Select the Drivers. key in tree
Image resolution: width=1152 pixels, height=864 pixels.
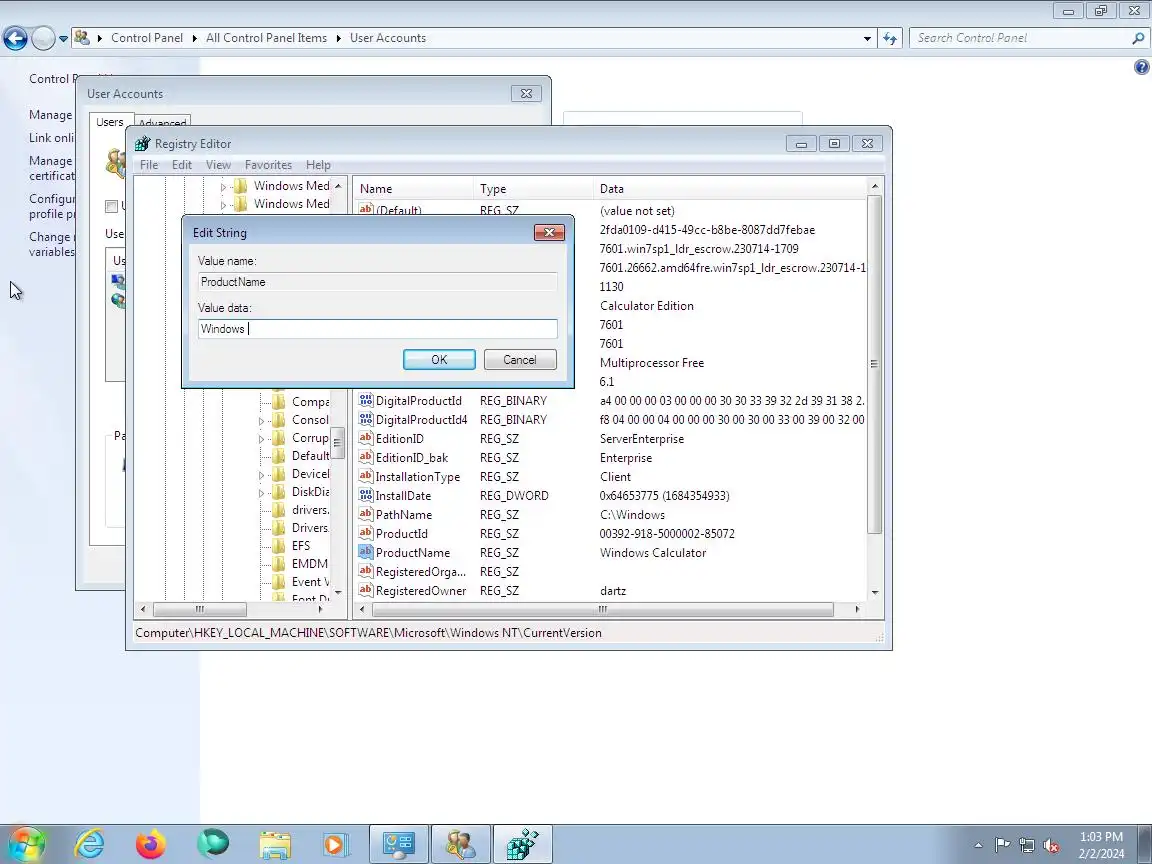click(310, 528)
